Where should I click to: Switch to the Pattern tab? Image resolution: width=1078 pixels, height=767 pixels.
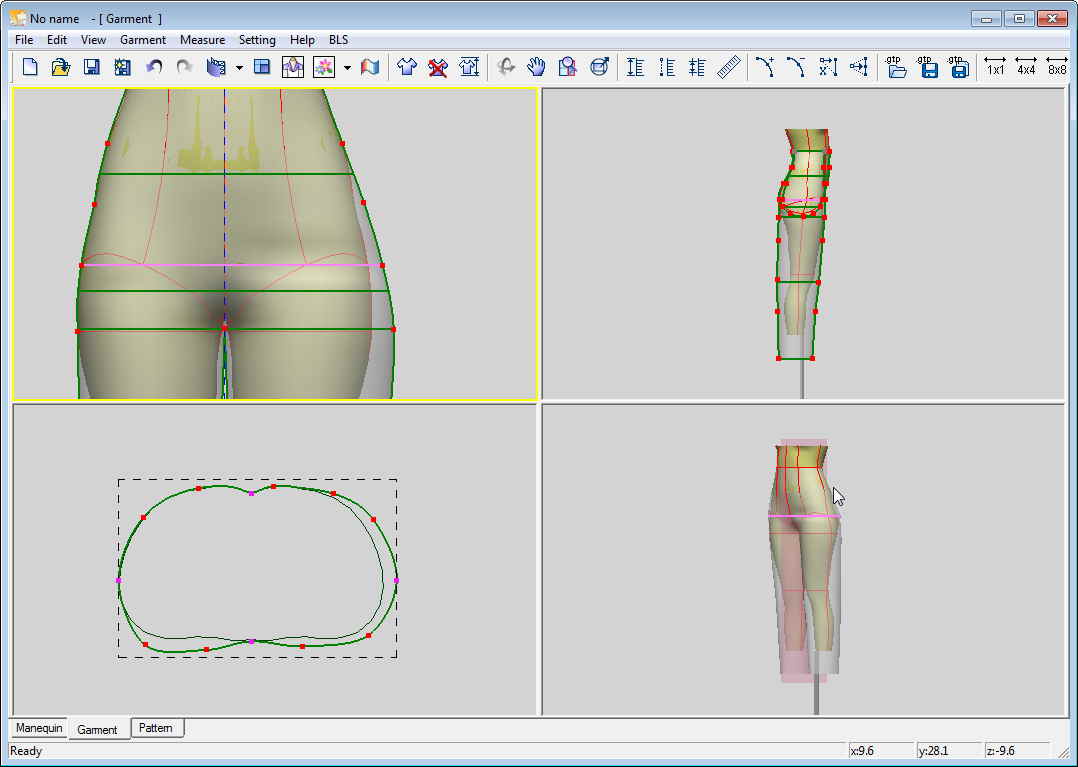156,728
